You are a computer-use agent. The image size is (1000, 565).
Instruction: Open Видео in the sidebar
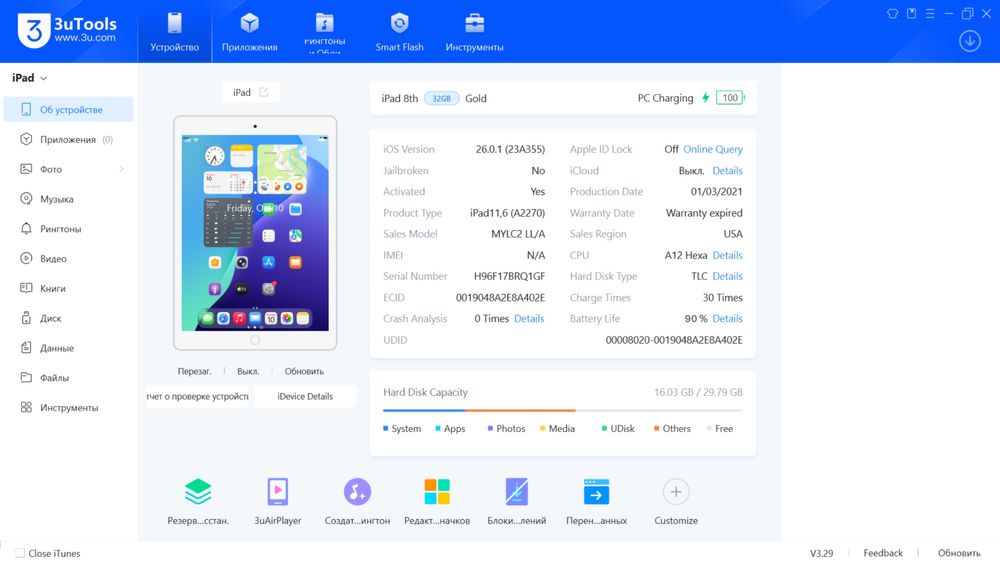point(68,258)
